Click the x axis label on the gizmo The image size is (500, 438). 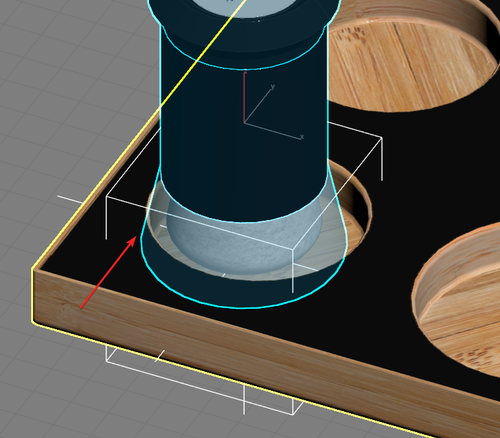302,137
